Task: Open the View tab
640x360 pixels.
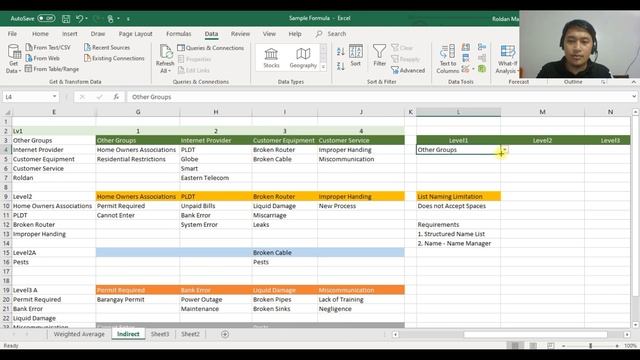Action: click(269, 34)
